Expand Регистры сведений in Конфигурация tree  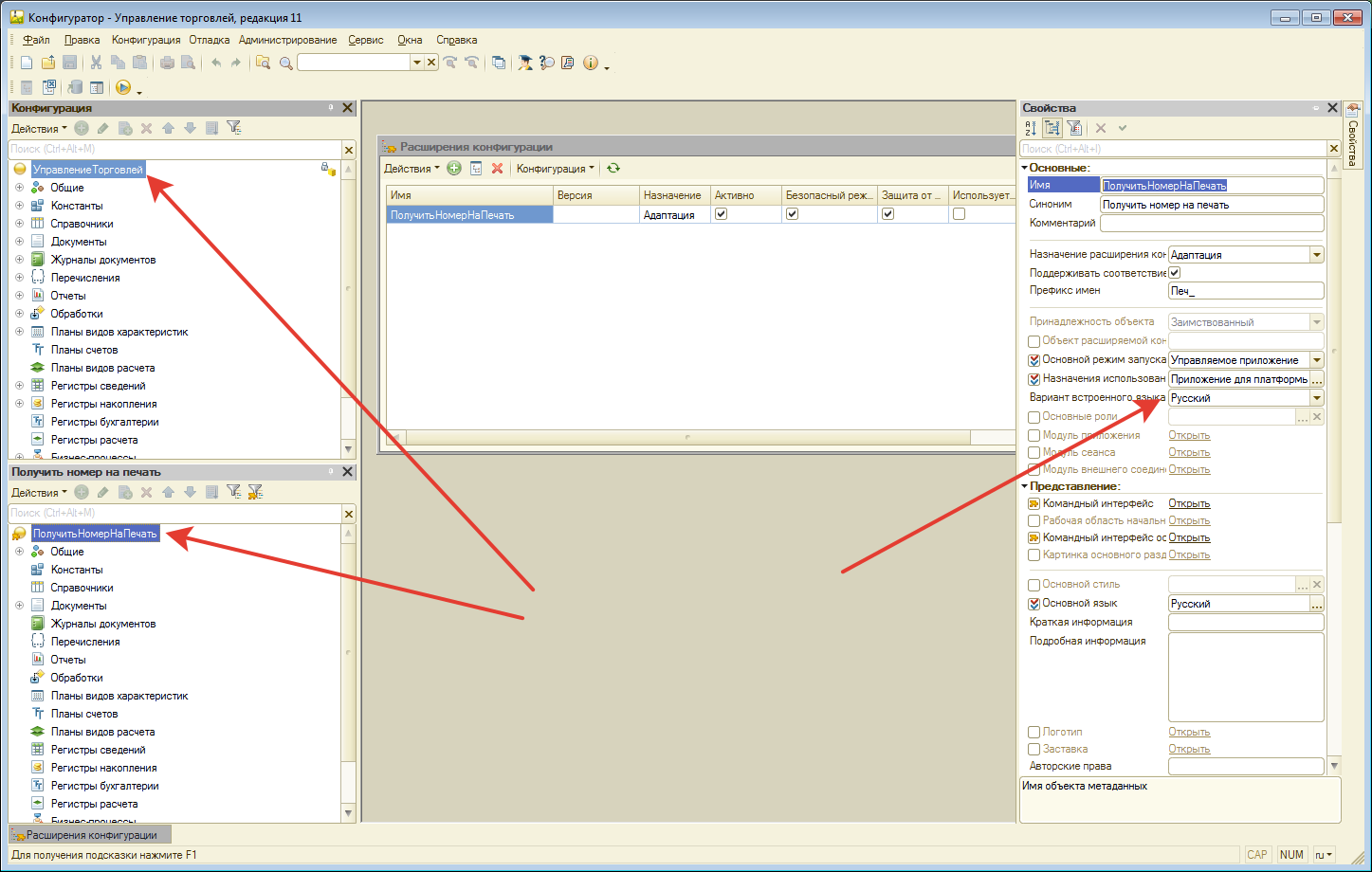(x=19, y=386)
